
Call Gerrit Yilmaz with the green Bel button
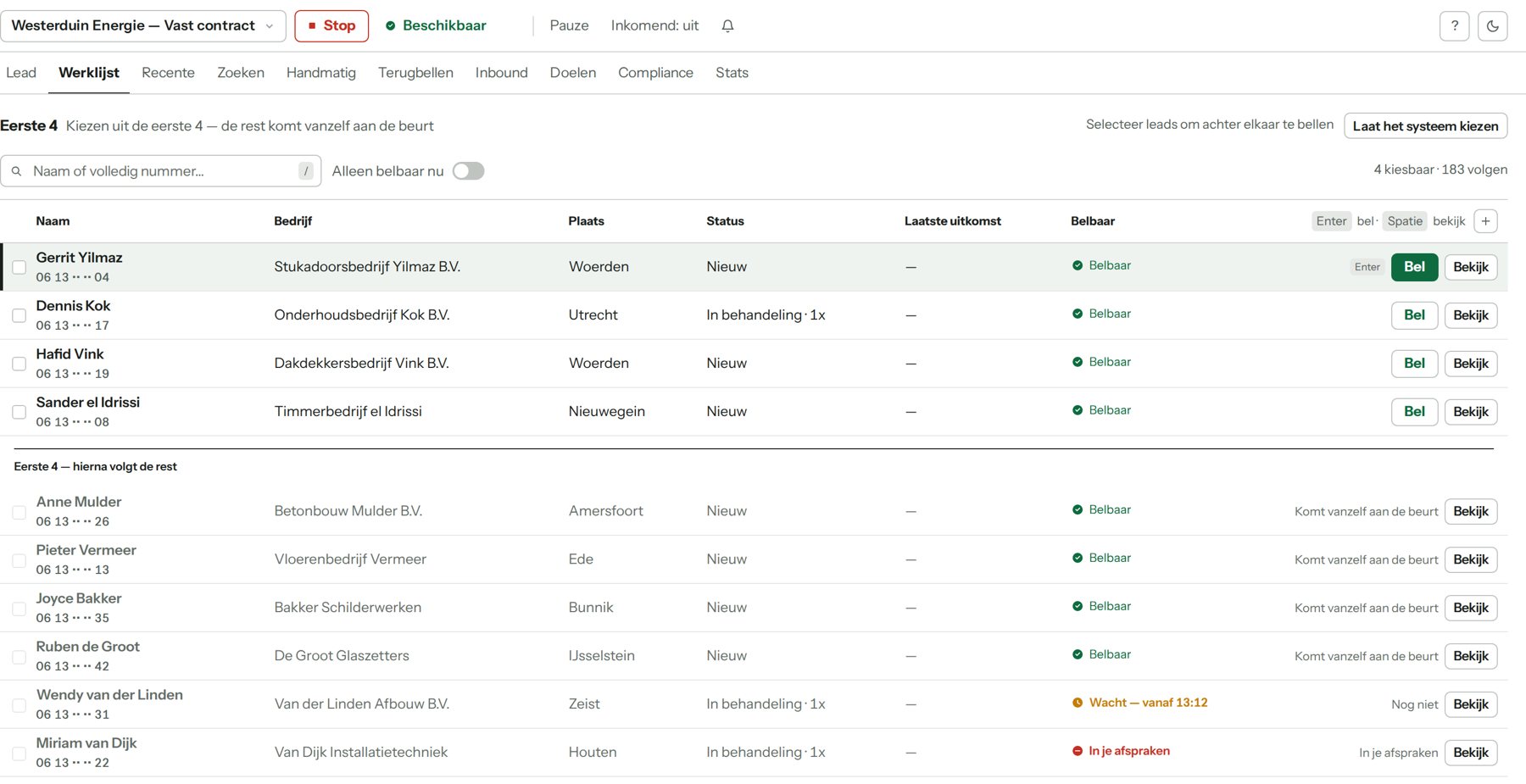(x=1414, y=267)
